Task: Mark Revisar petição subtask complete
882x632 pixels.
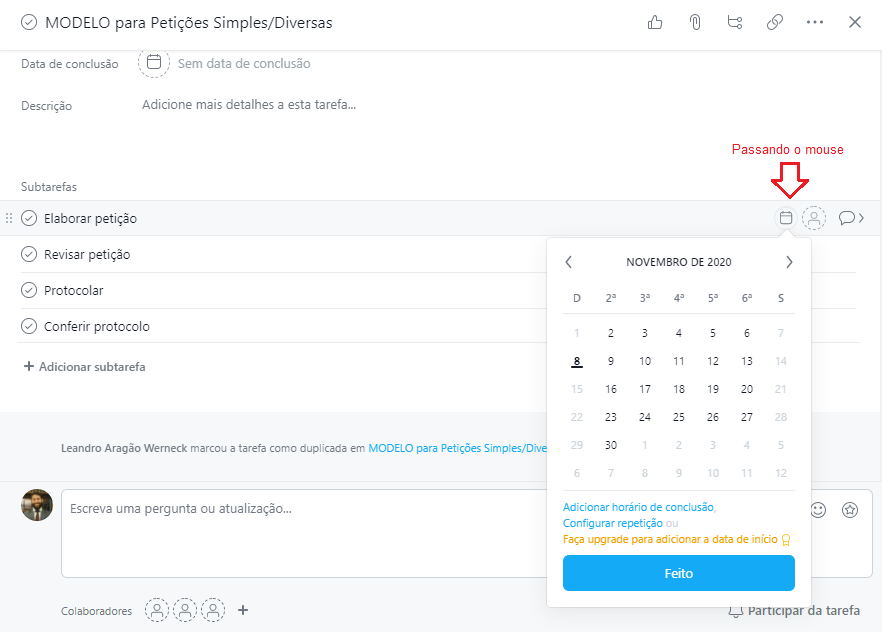Action: (29, 255)
